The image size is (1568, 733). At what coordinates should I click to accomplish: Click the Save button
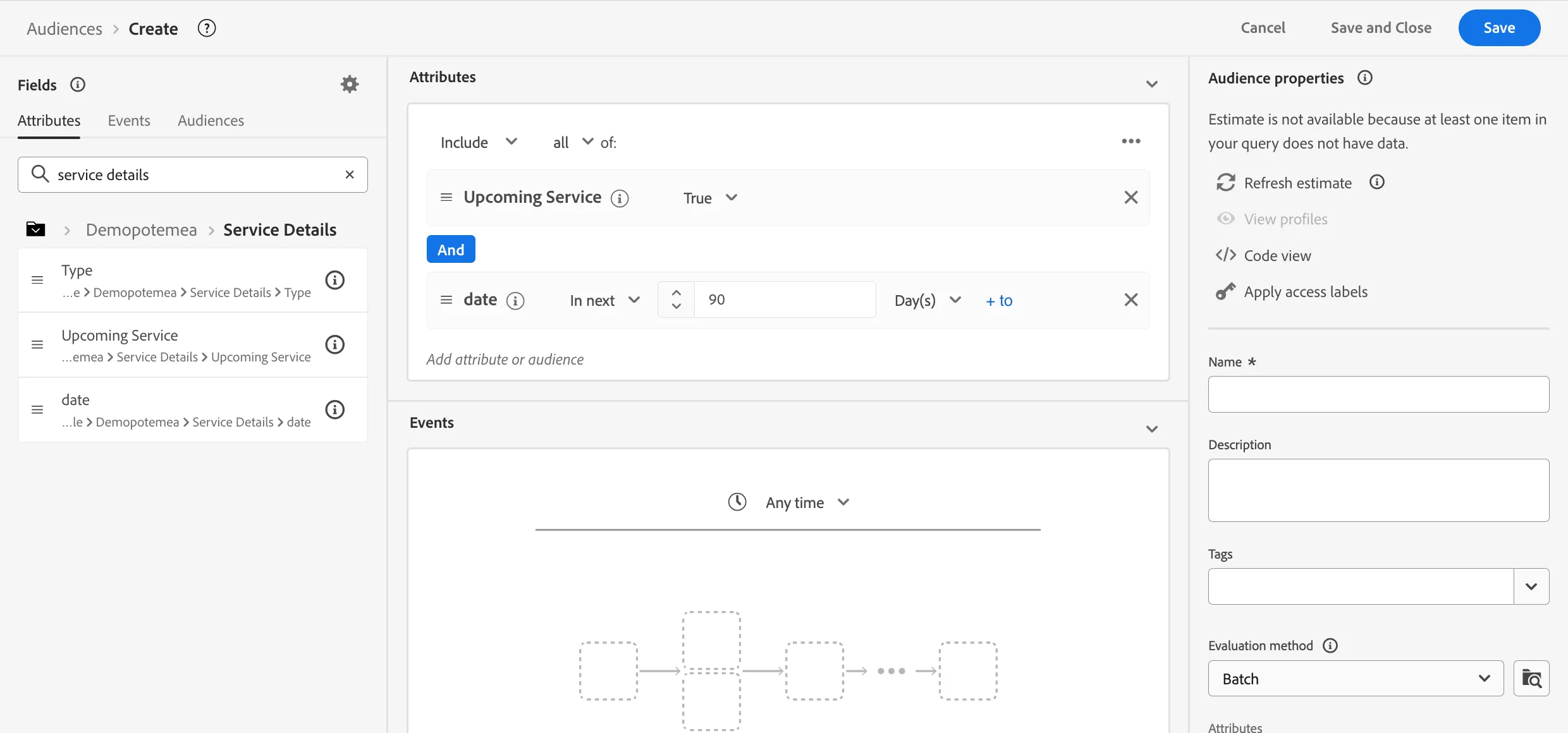(1499, 28)
